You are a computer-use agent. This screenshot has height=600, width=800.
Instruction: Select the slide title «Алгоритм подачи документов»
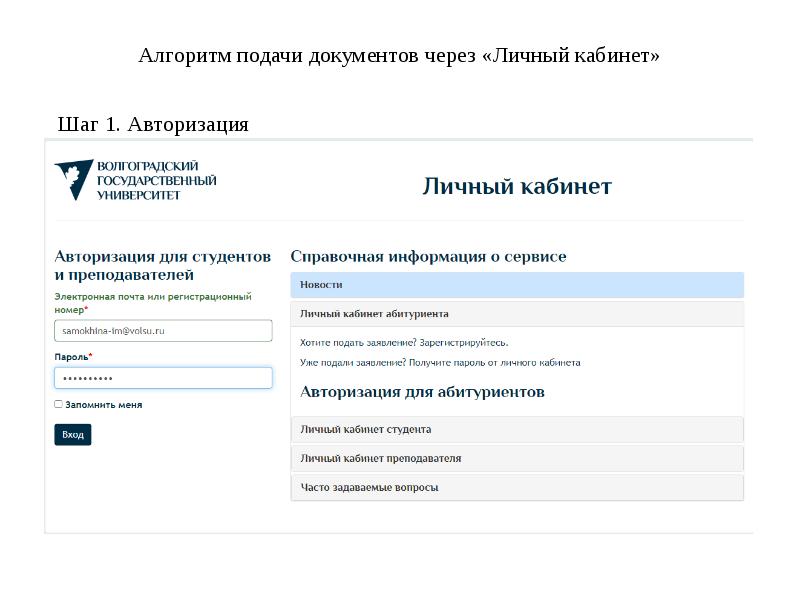click(x=399, y=55)
